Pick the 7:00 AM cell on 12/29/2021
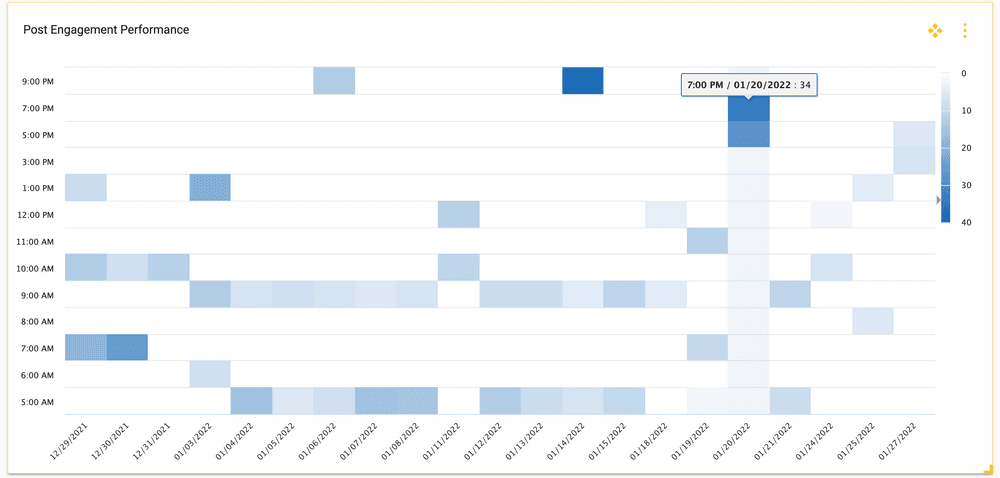Screen dimensions: 1000x478 (x=86, y=347)
